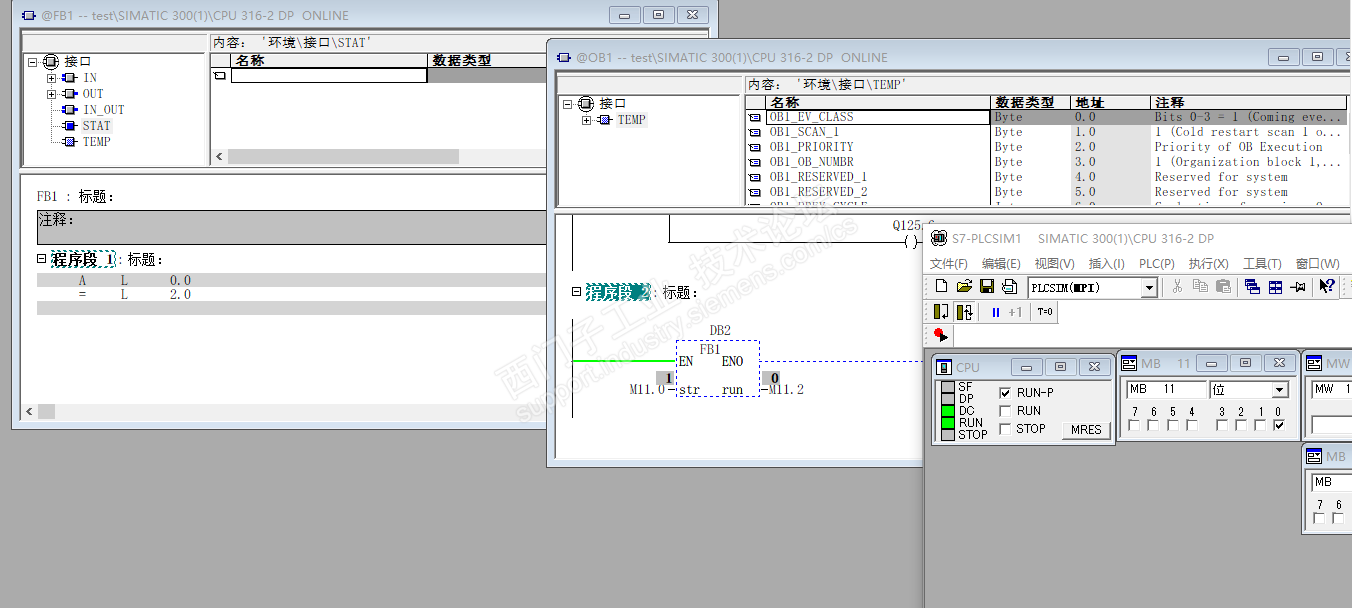Select TEMP node in OB1 interface tree
This screenshot has width=1352, height=608.
[631, 120]
